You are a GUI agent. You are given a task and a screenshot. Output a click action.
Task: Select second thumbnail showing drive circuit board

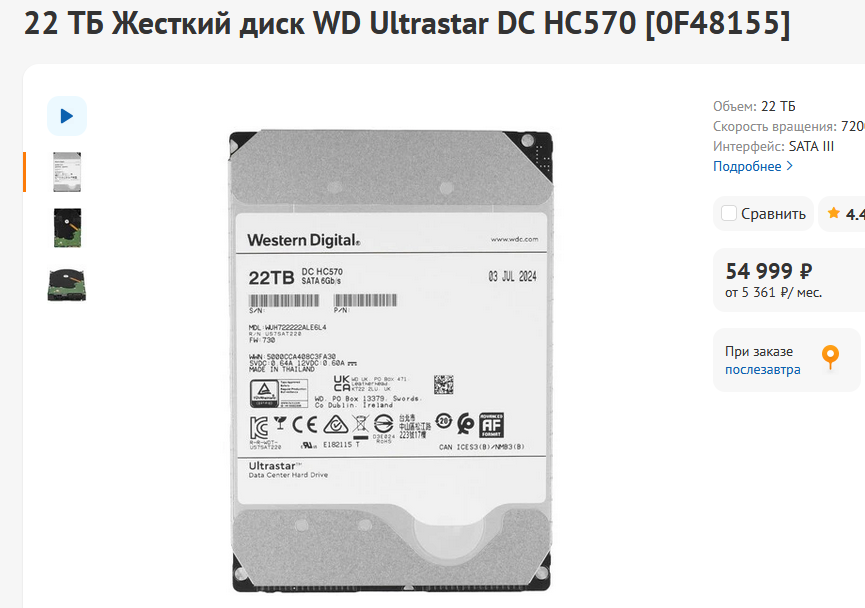point(67,228)
